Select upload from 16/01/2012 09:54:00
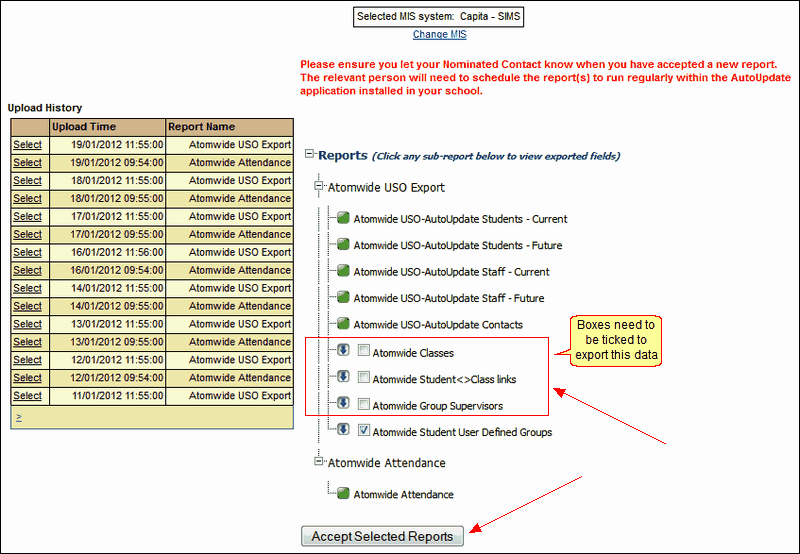The height and width of the screenshot is (554, 800). (28, 270)
